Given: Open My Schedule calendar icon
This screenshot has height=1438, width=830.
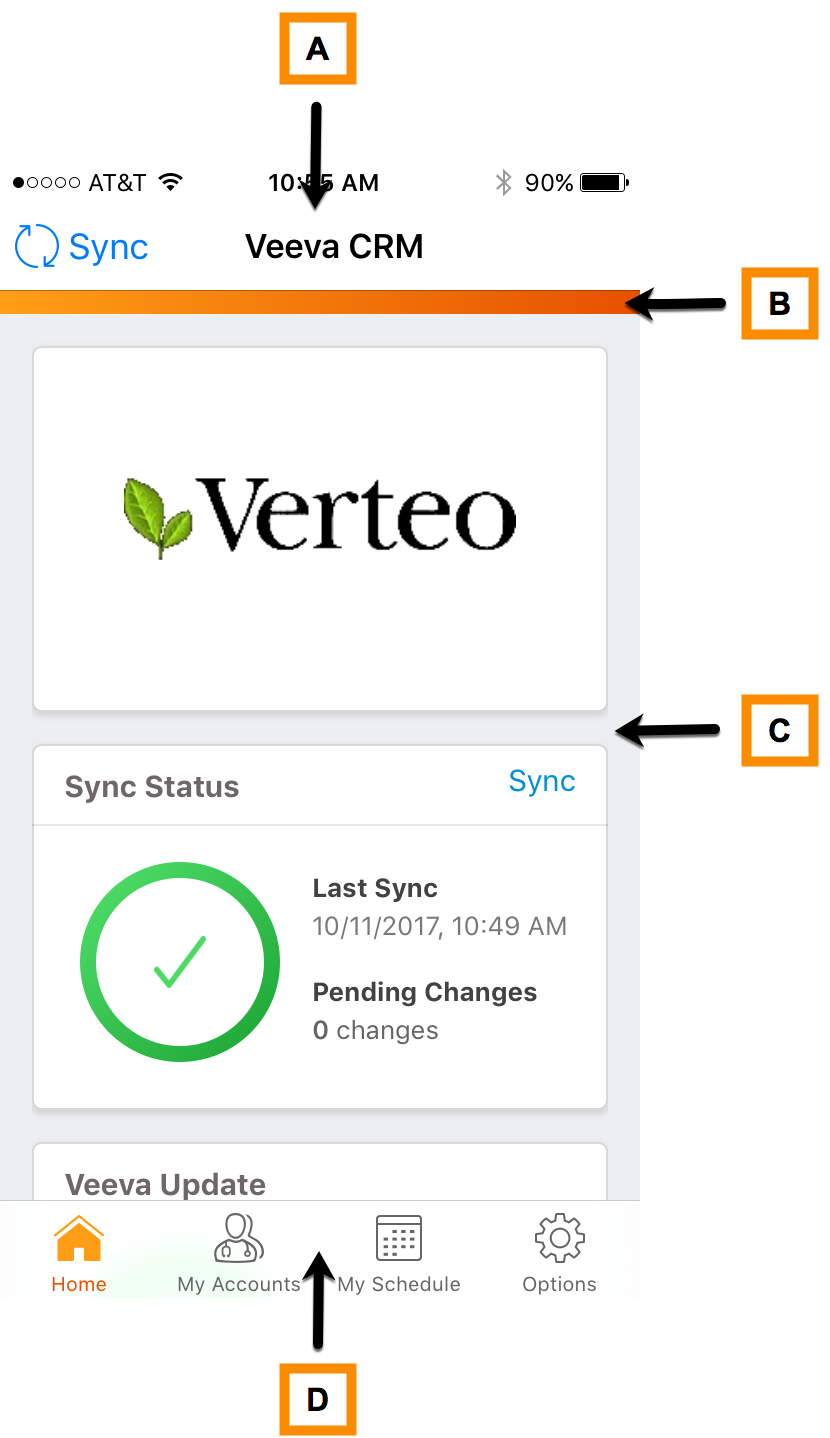Looking at the screenshot, I should tap(398, 1239).
